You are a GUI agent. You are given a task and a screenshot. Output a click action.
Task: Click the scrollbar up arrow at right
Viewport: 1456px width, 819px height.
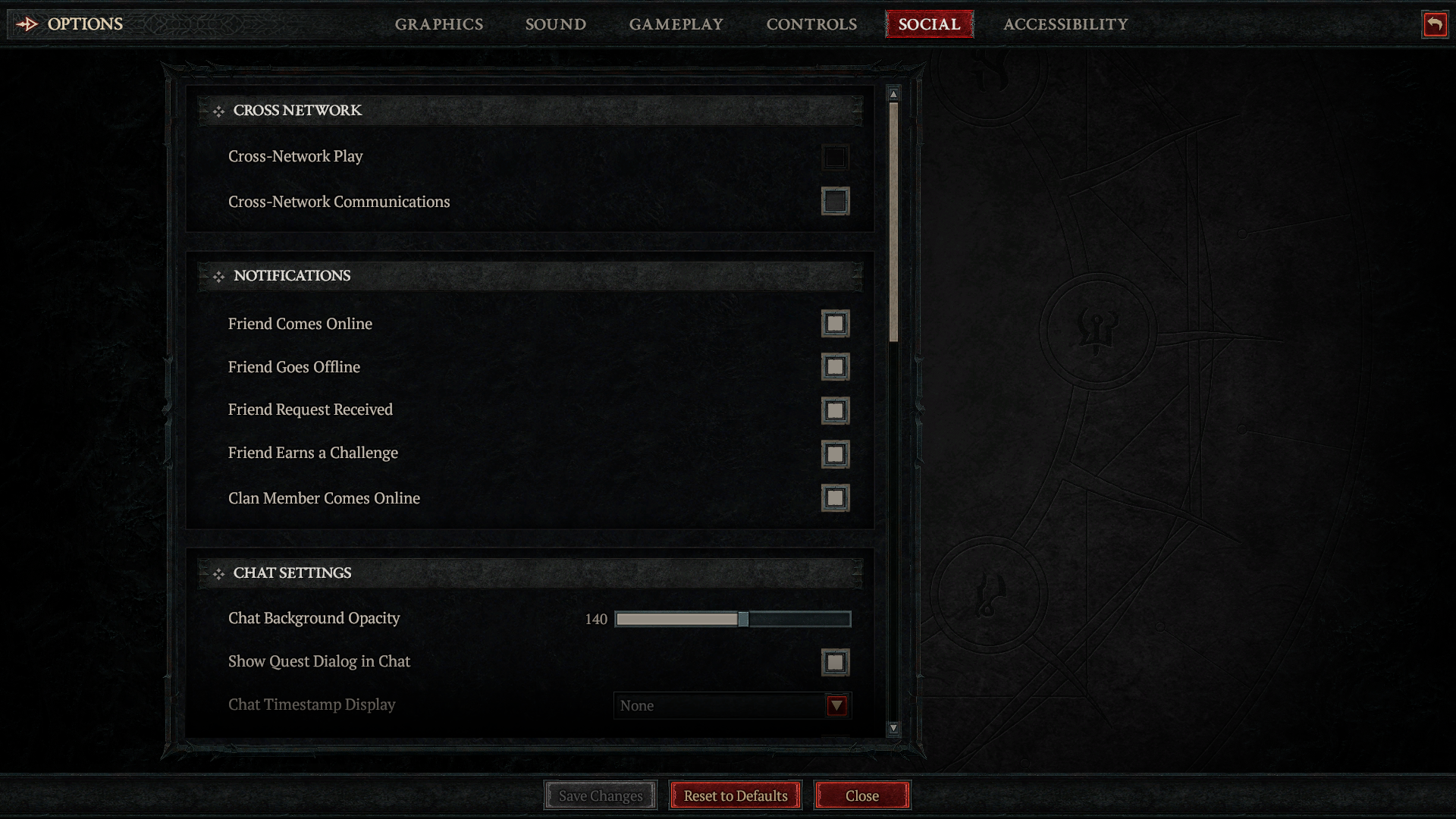[x=893, y=93]
